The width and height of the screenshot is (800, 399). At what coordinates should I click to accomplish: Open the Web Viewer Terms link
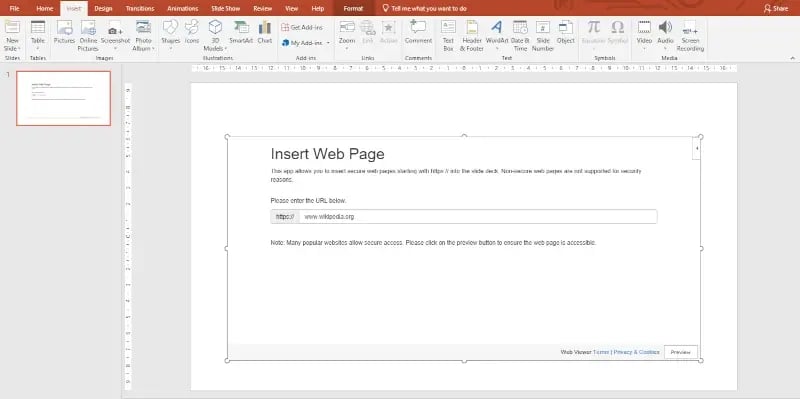[x=601, y=352]
